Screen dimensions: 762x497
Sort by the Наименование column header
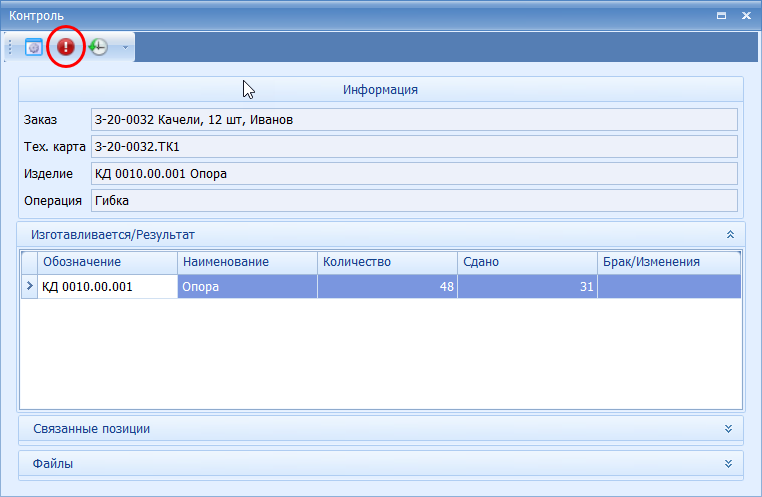click(x=247, y=262)
